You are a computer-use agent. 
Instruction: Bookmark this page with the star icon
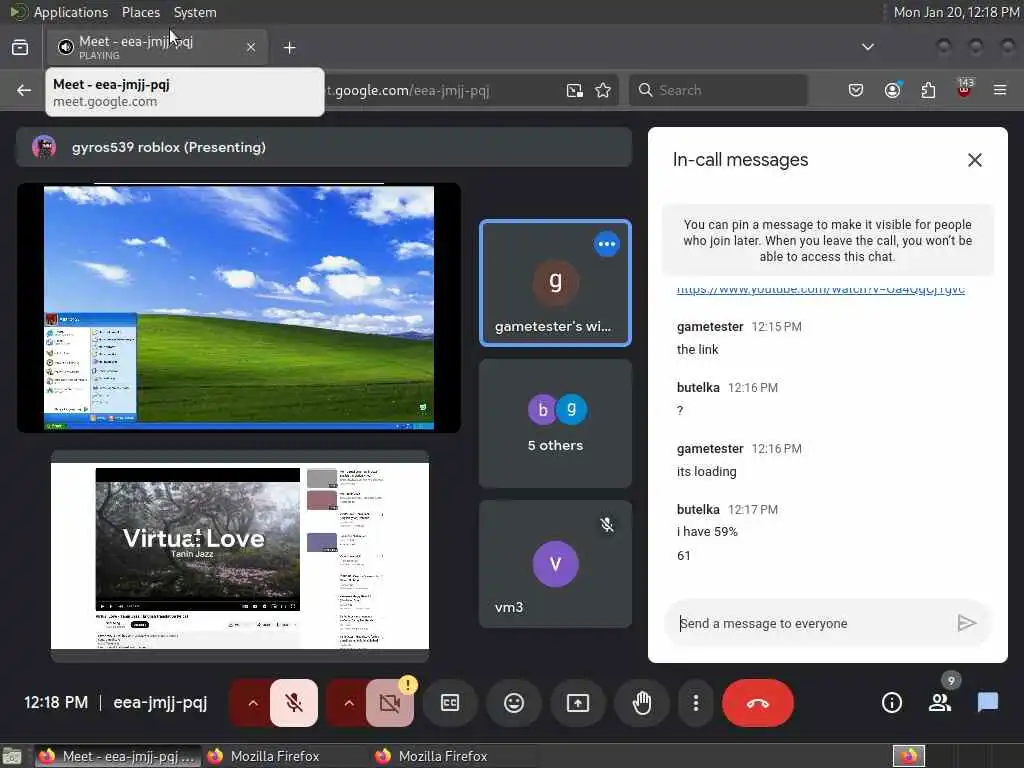[x=603, y=90]
